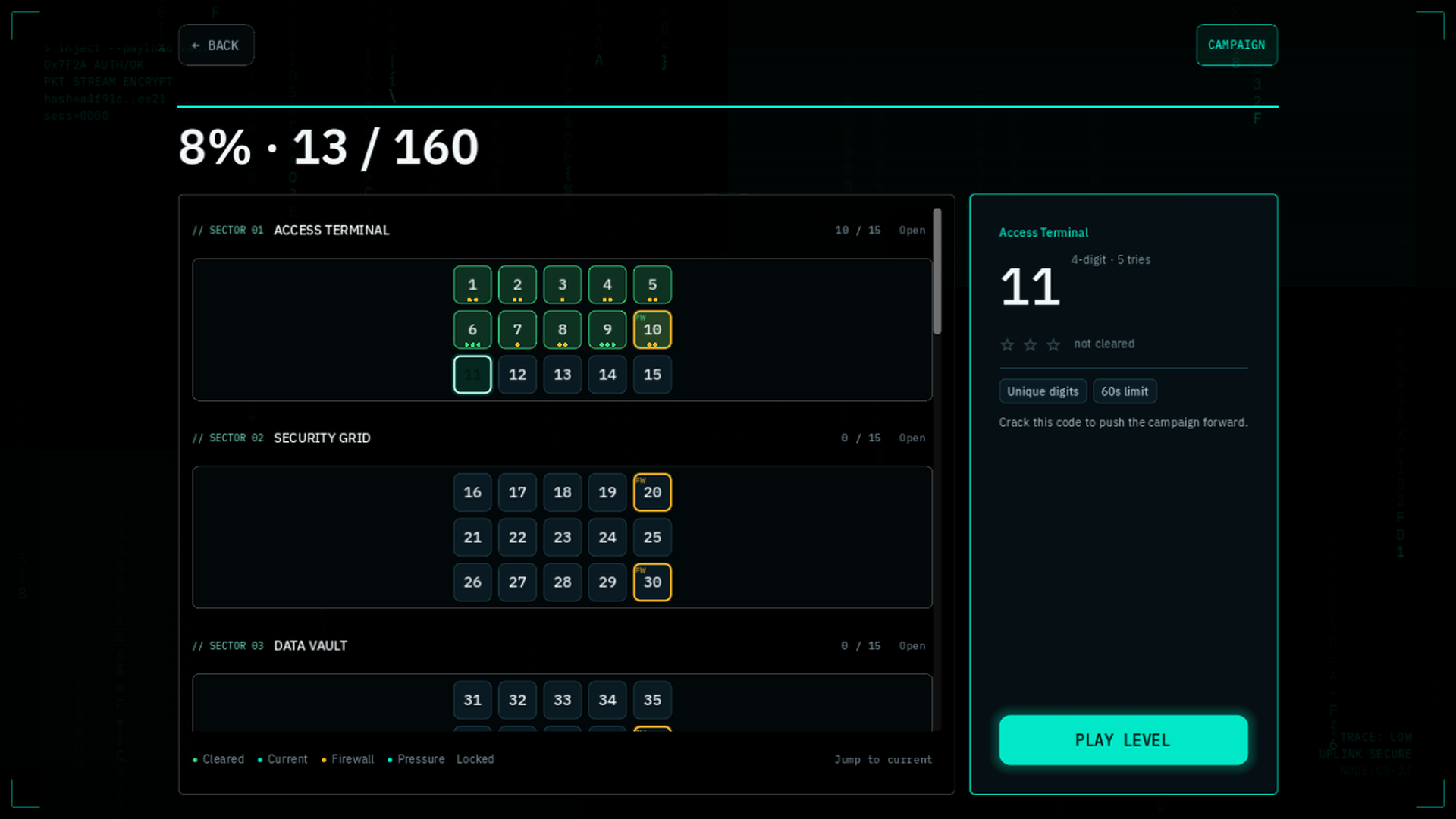The image size is (1456, 819).
Task: Click the Firewall legend entry
Action: (347, 759)
